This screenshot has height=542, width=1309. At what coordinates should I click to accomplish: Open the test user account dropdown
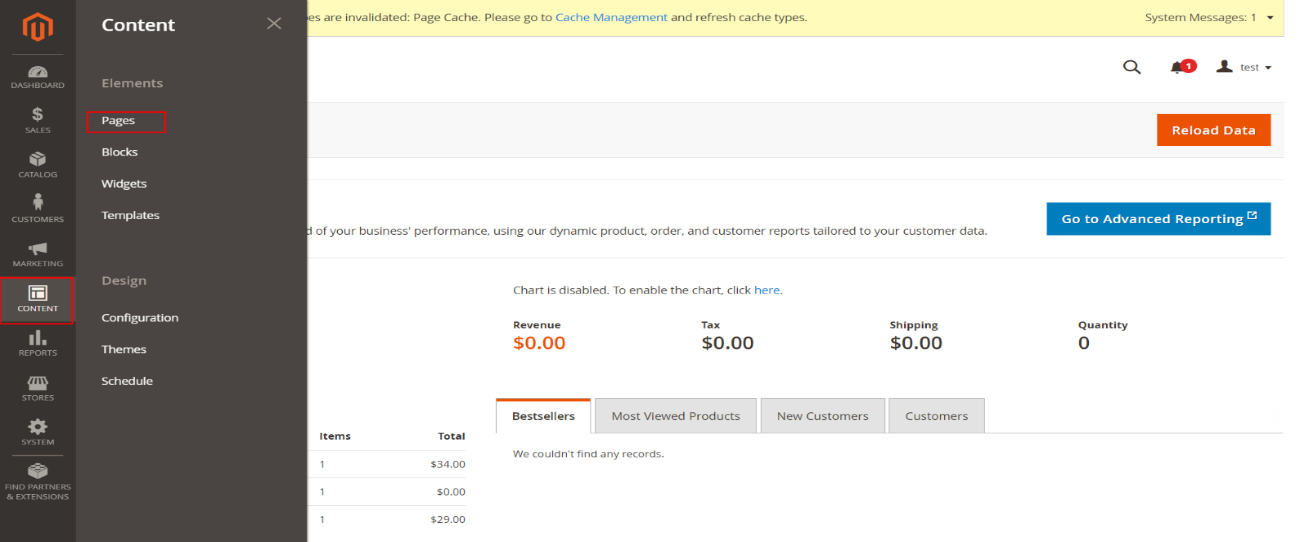1244,67
